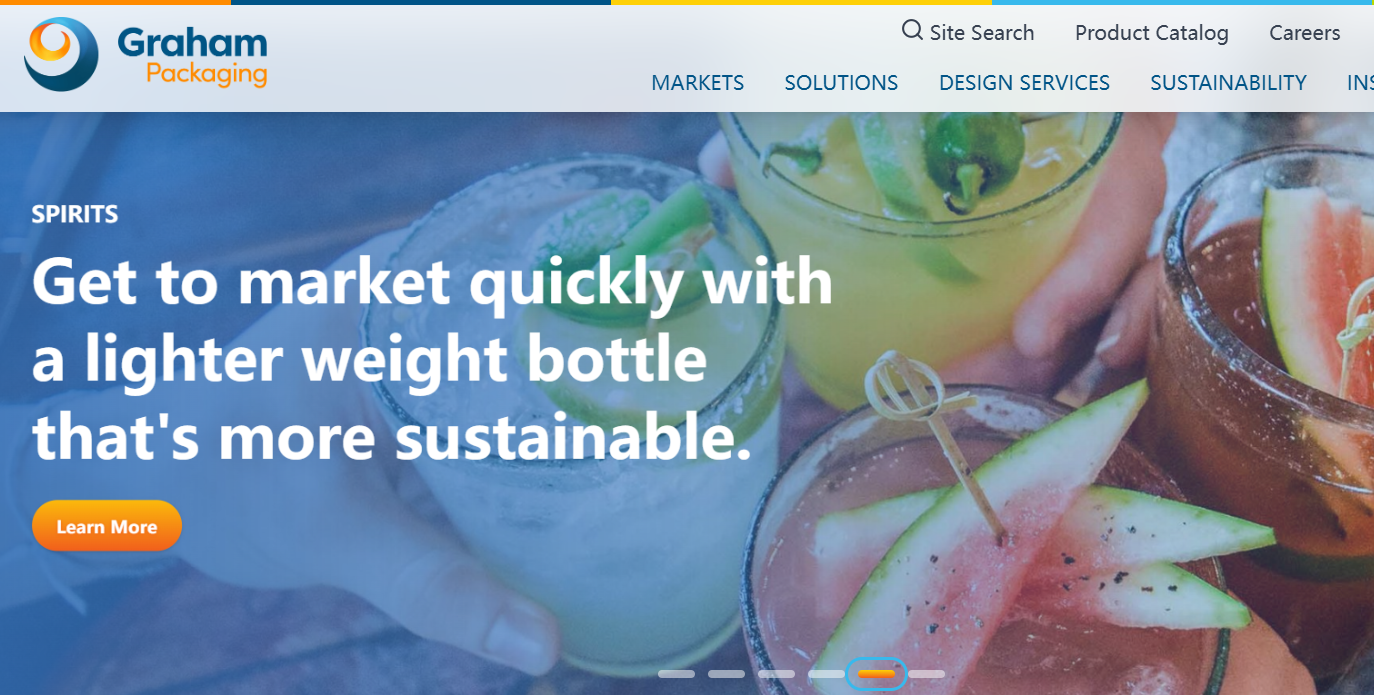Open the Product Catalog link
This screenshot has width=1374, height=695.
tap(1152, 33)
